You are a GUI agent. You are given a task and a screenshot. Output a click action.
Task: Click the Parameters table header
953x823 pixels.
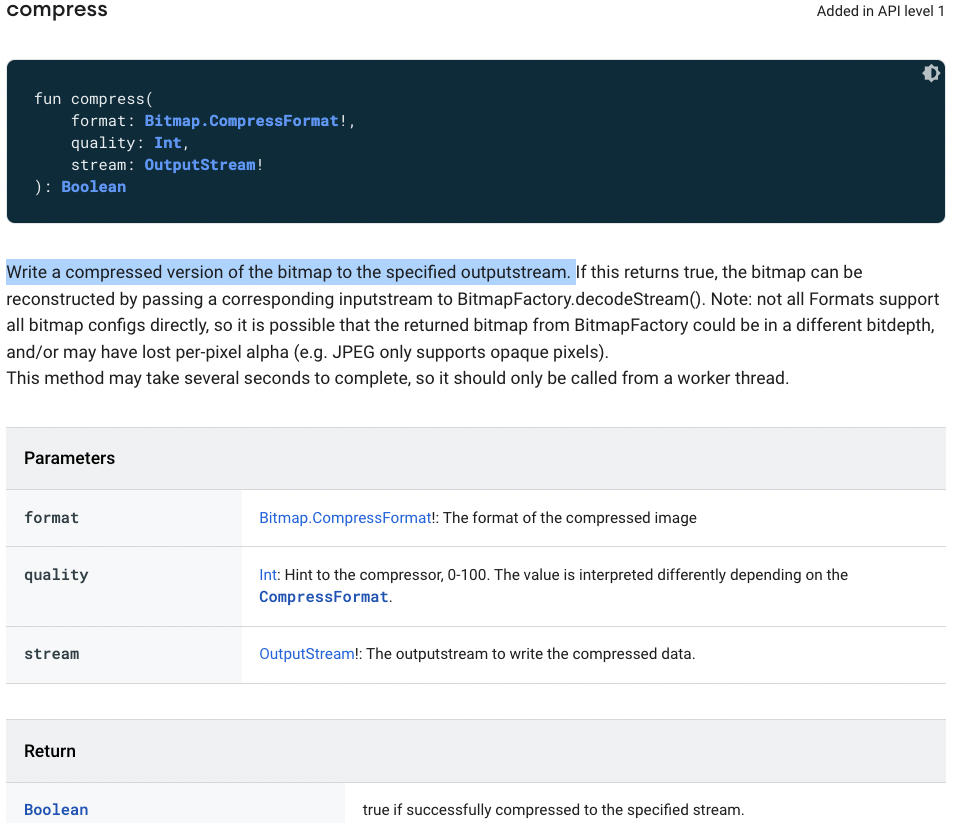pos(69,458)
